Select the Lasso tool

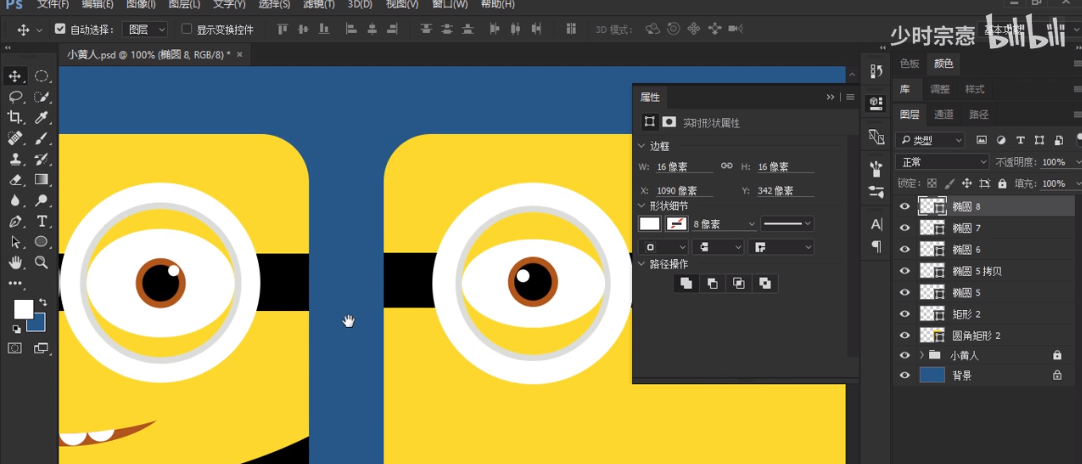coord(15,97)
